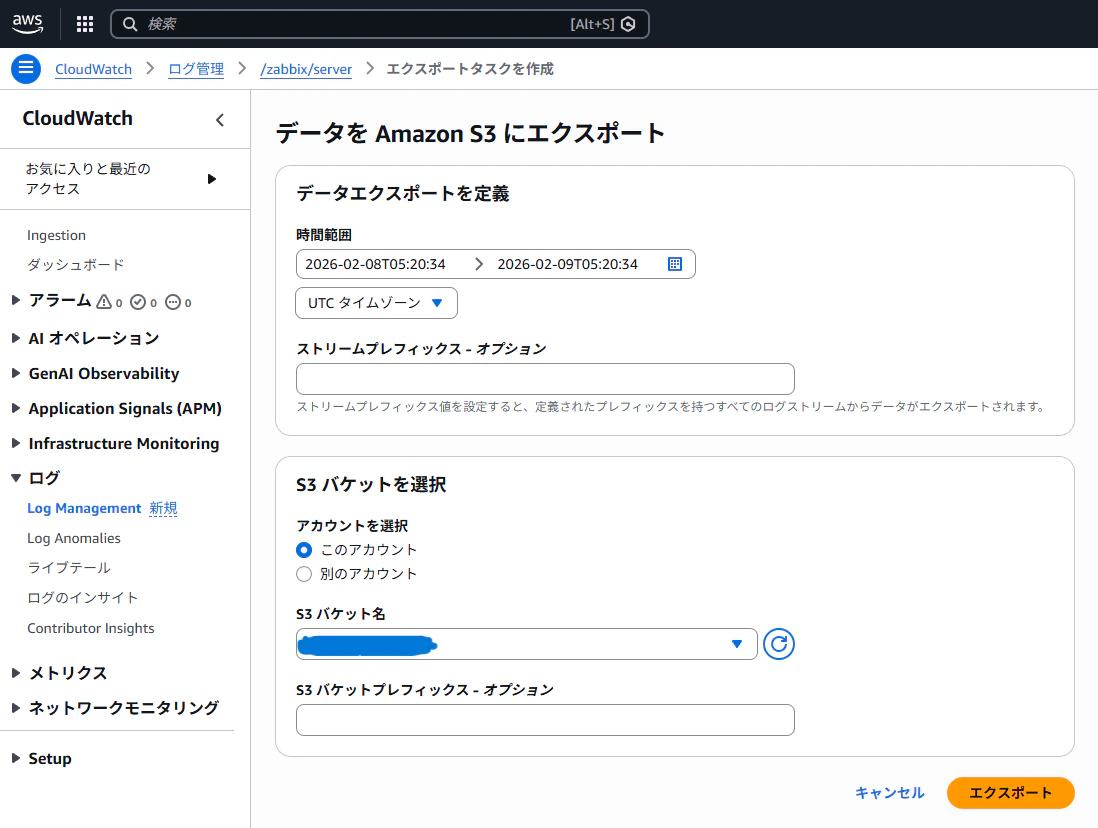Open the UTC タイムゾーン dropdown
Viewport: 1098px width, 828px height.
[x=376, y=303]
